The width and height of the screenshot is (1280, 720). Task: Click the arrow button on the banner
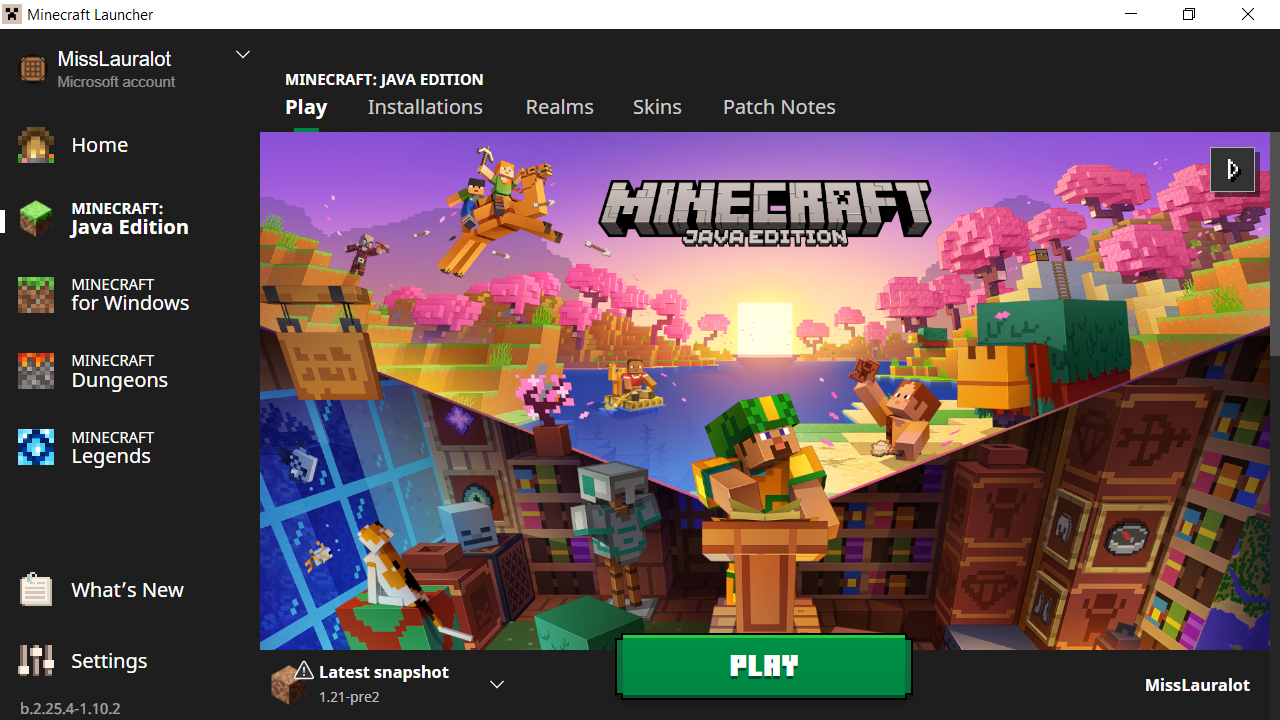point(1232,169)
